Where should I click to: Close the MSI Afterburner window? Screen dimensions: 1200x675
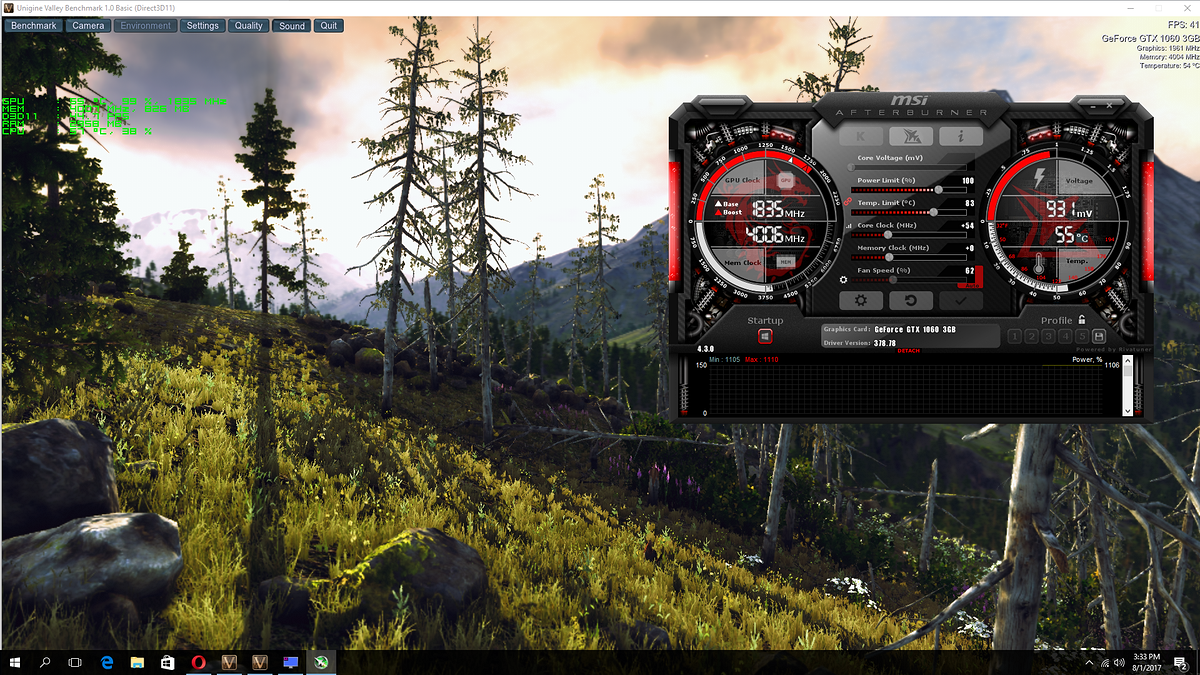pos(1109,103)
